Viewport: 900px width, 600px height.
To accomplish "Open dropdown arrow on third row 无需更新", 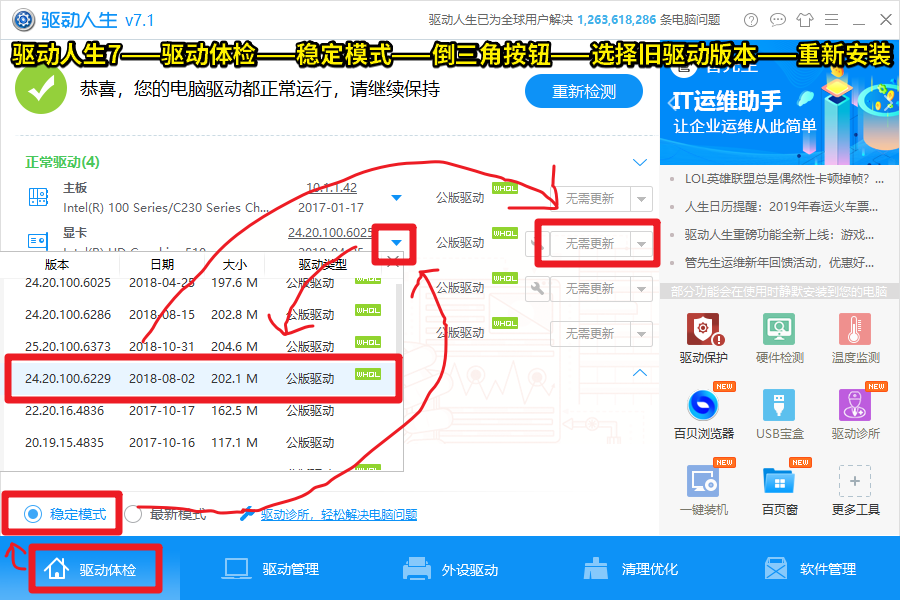I will click(641, 289).
